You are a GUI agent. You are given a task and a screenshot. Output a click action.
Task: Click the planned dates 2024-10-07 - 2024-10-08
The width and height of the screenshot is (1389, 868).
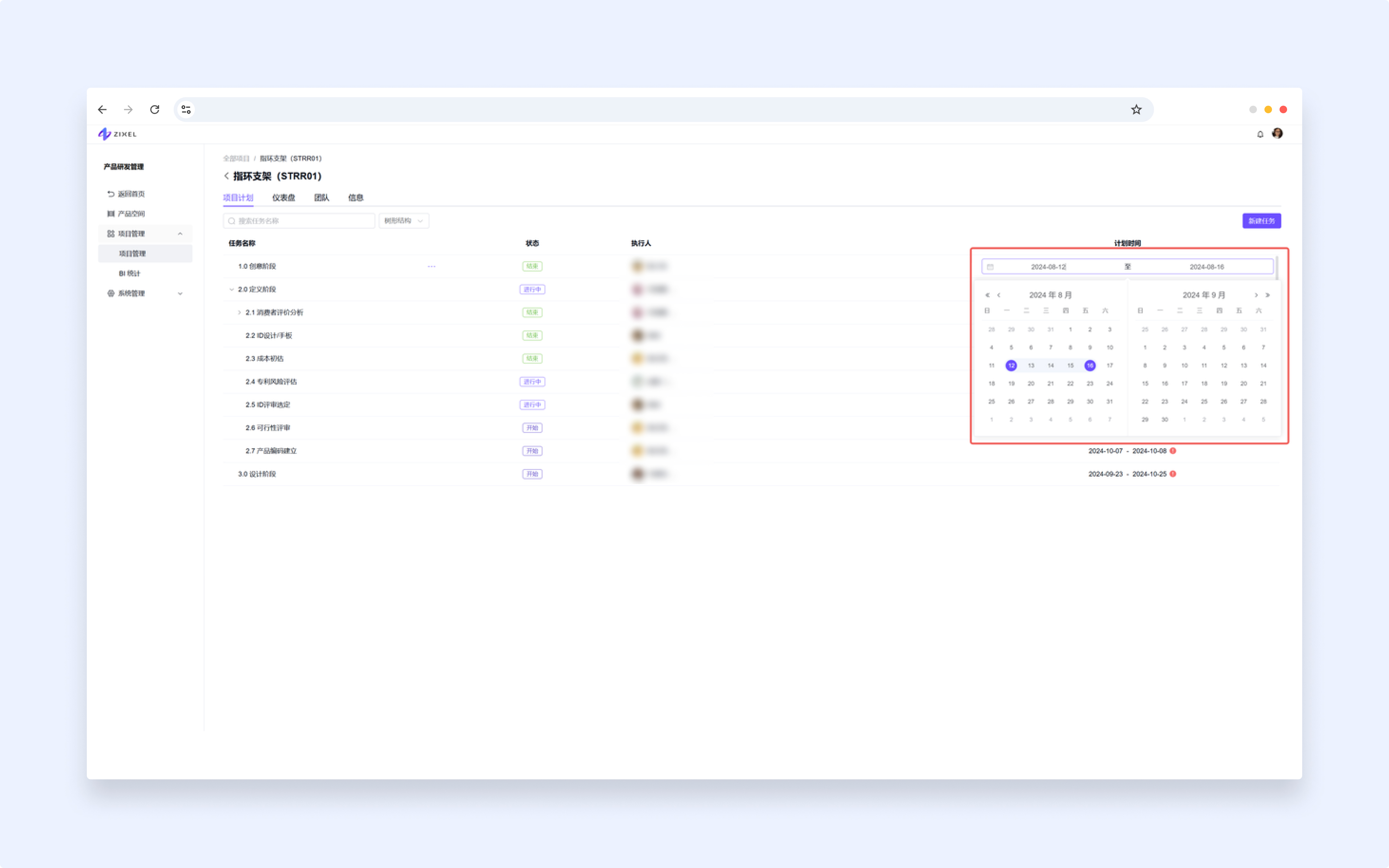[x=1127, y=451]
